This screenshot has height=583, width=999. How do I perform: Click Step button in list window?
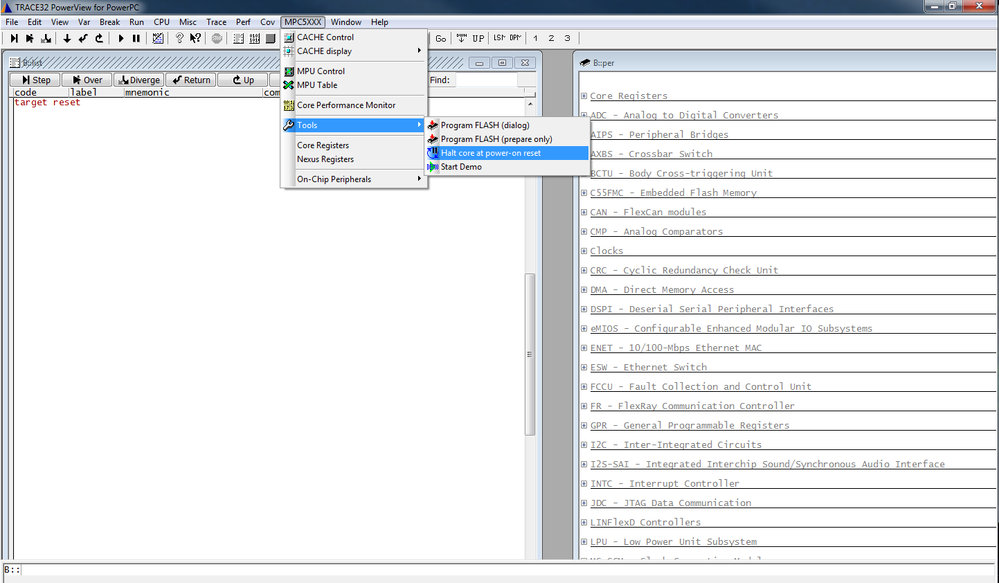(35, 80)
